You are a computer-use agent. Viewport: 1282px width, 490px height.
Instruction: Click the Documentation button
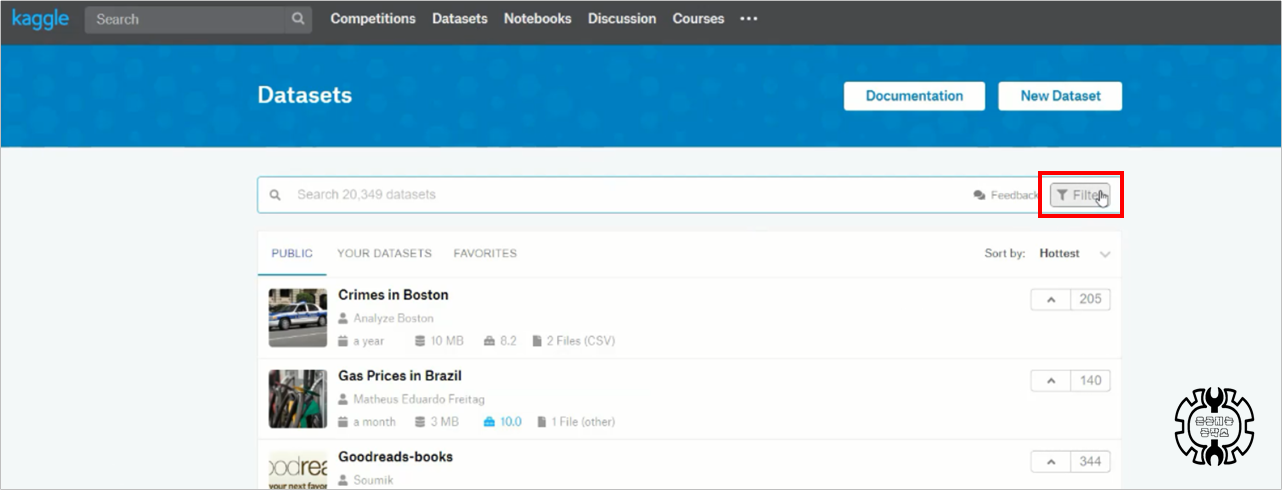[x=914, y=96]
